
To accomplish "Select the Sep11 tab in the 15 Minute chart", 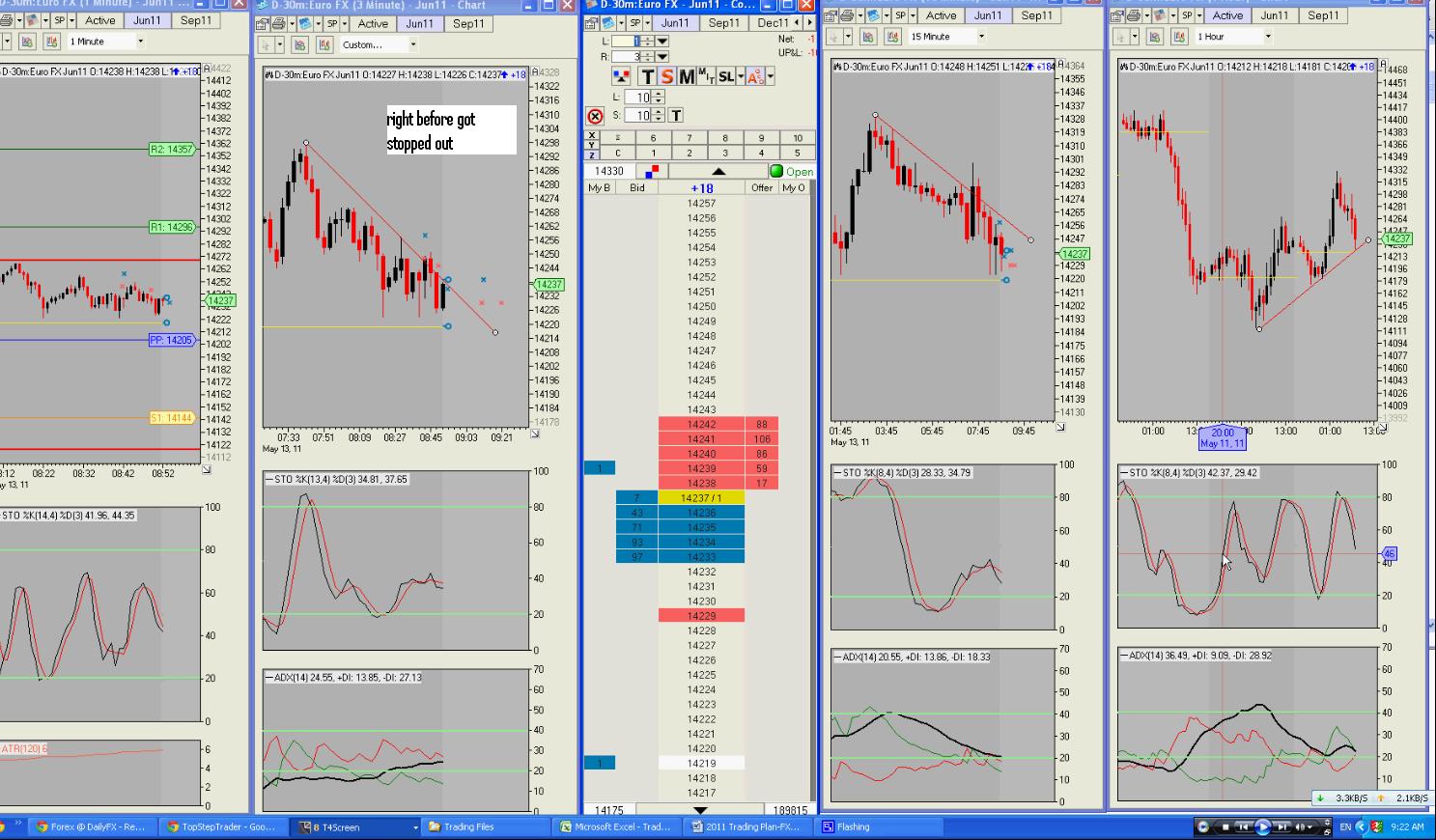I will click(x=1036, y=15).
